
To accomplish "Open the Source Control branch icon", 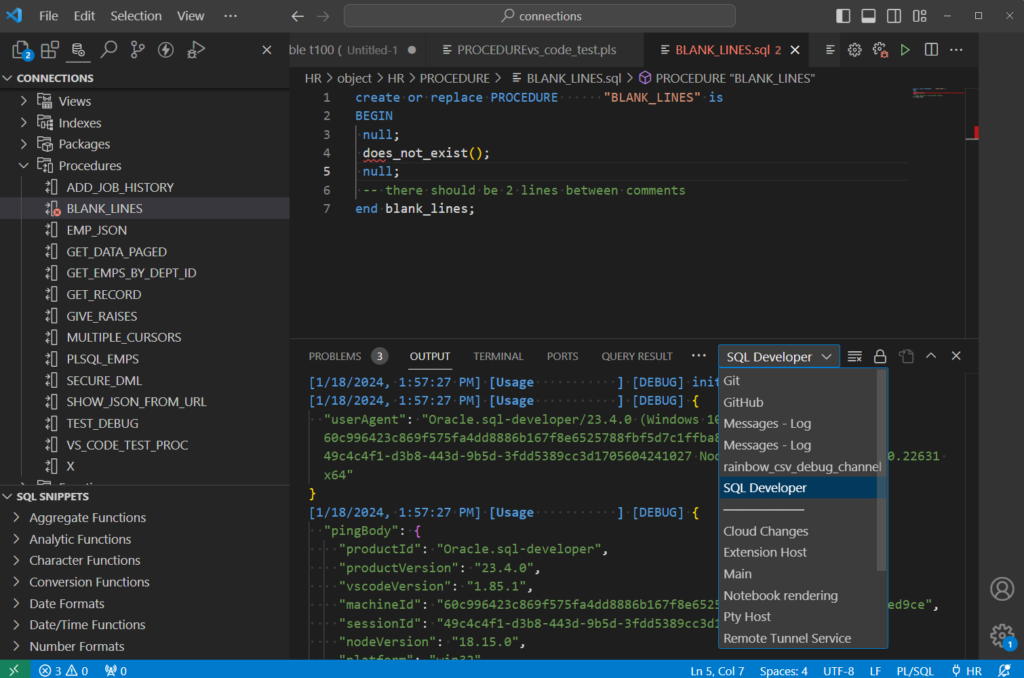I will pyautogui.click(x=137, y=50).
